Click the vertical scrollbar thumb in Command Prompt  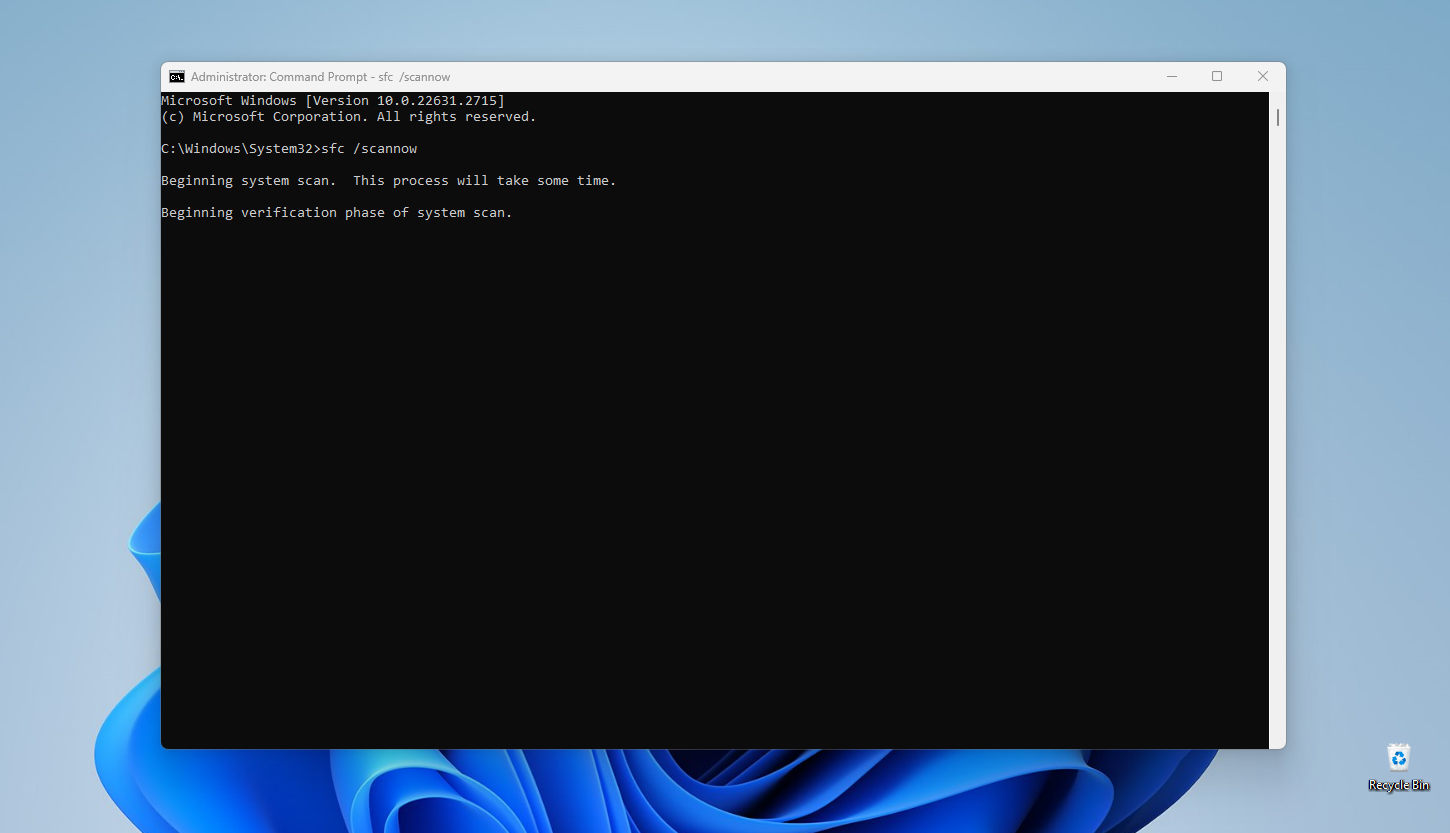1278,117
